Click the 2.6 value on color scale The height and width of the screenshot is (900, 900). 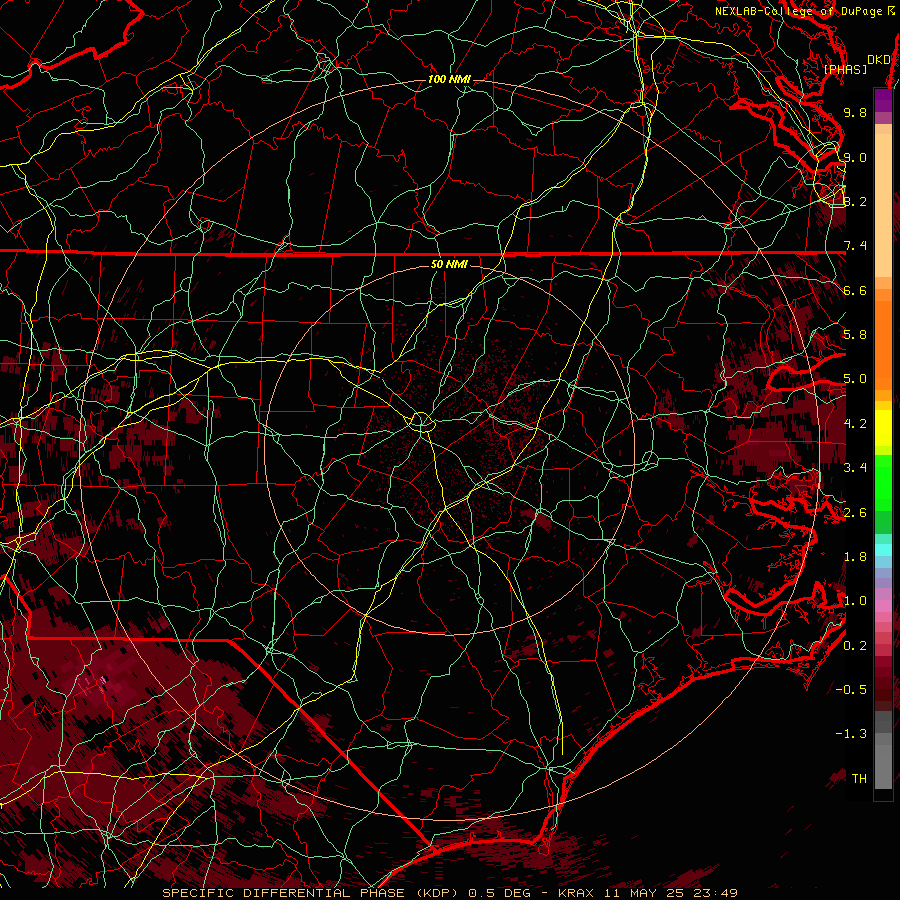(855, 513)
